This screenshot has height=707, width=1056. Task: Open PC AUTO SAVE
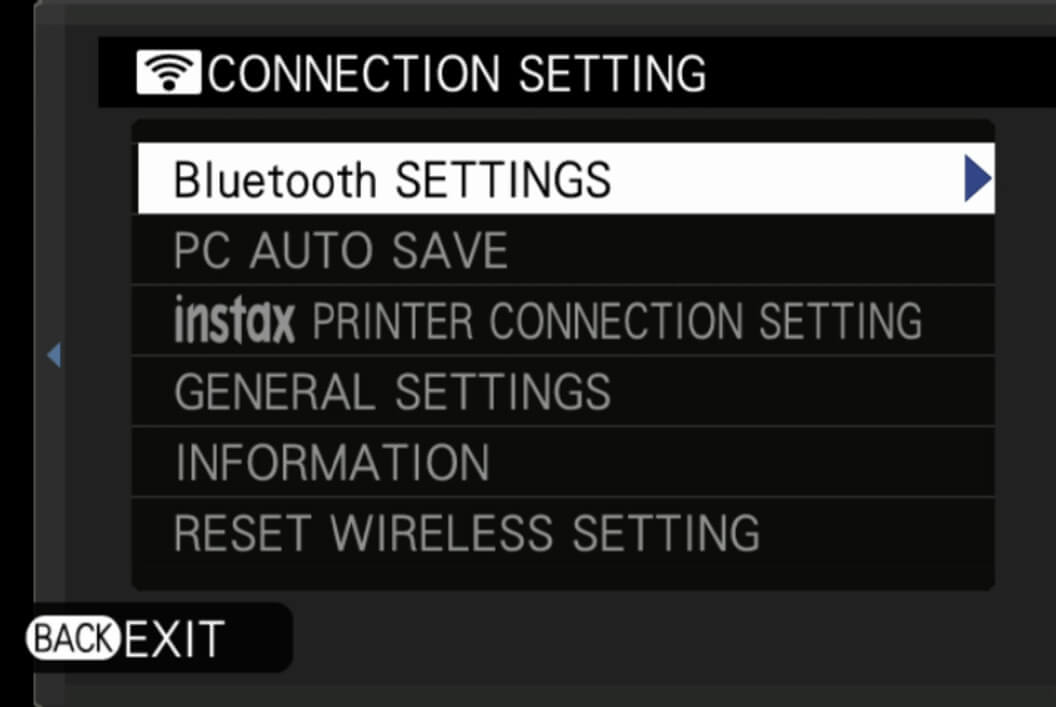(x=563, y=250)
